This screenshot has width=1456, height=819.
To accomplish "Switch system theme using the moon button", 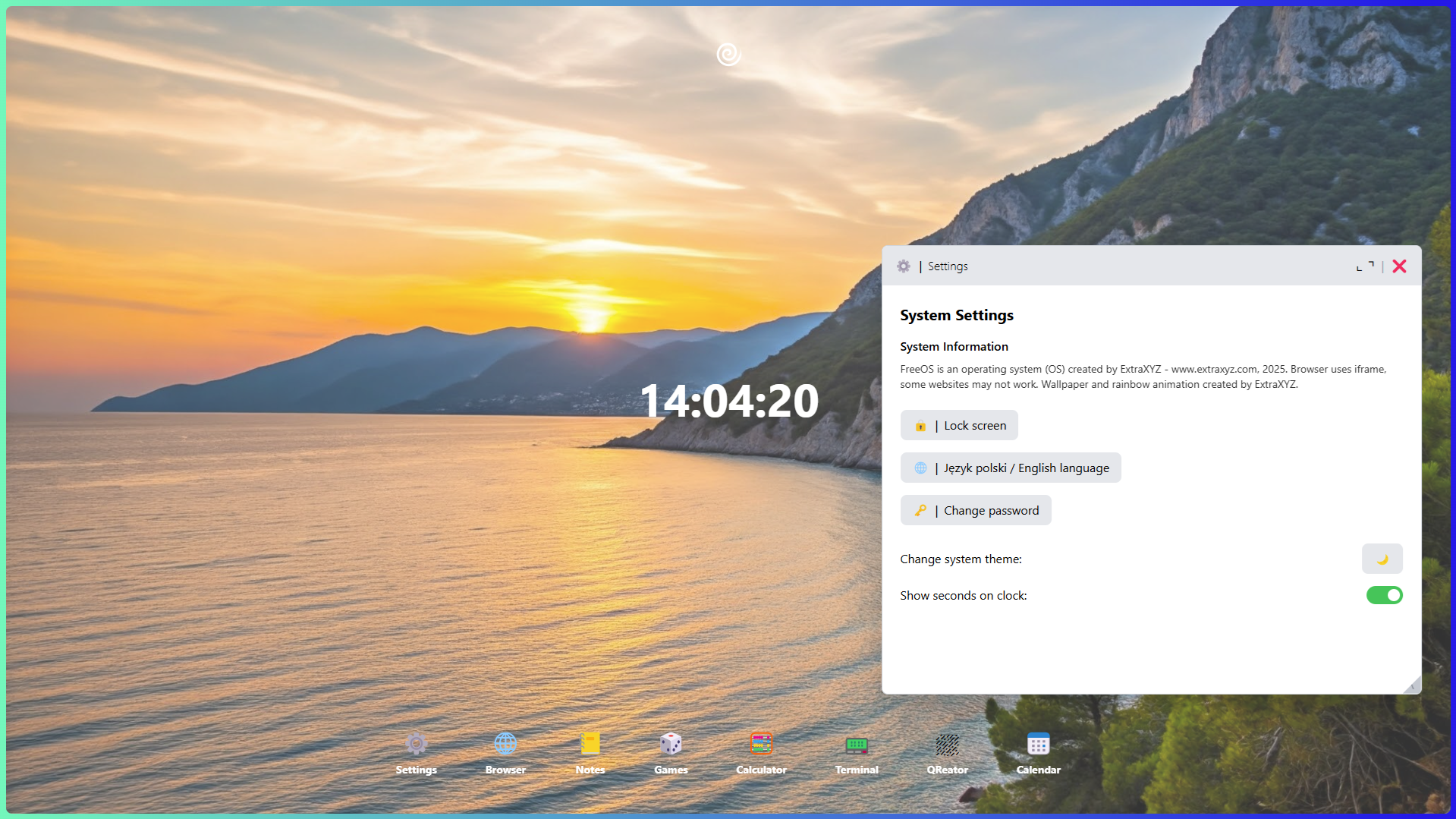I will point(1383,559).
